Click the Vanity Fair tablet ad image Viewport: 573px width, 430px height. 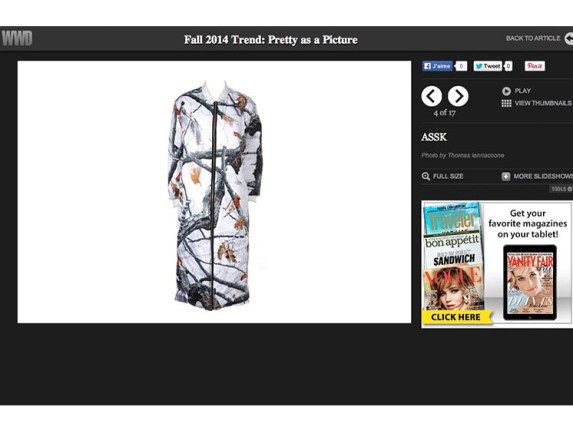pyautogui.click(x=530, y=283)
